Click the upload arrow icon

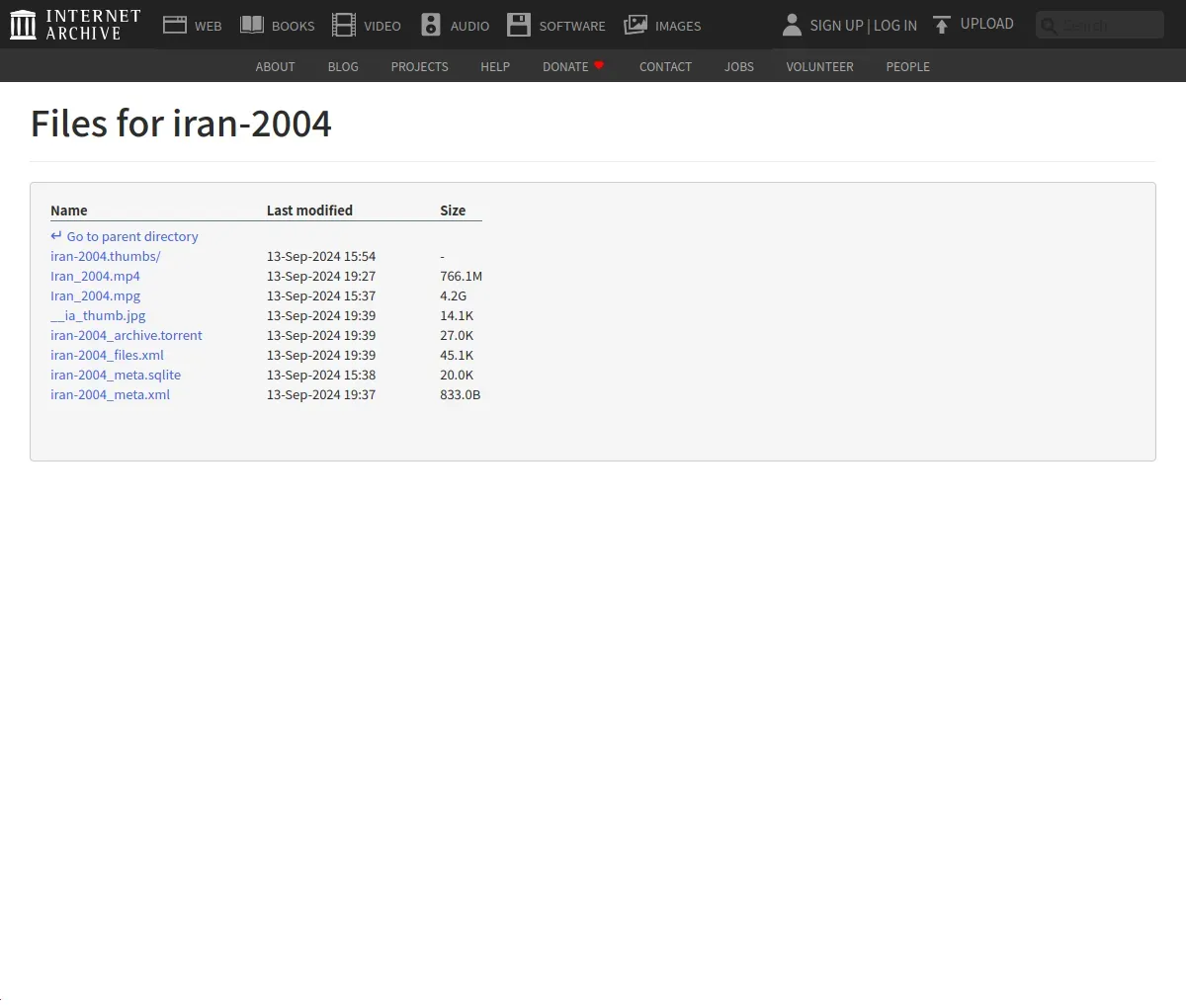tap(942, 25)
